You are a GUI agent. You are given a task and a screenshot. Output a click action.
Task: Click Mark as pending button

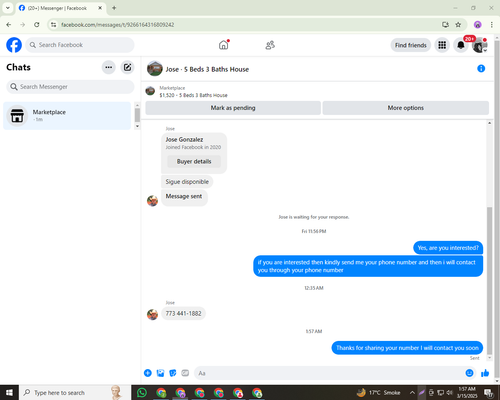coord(233,108)
